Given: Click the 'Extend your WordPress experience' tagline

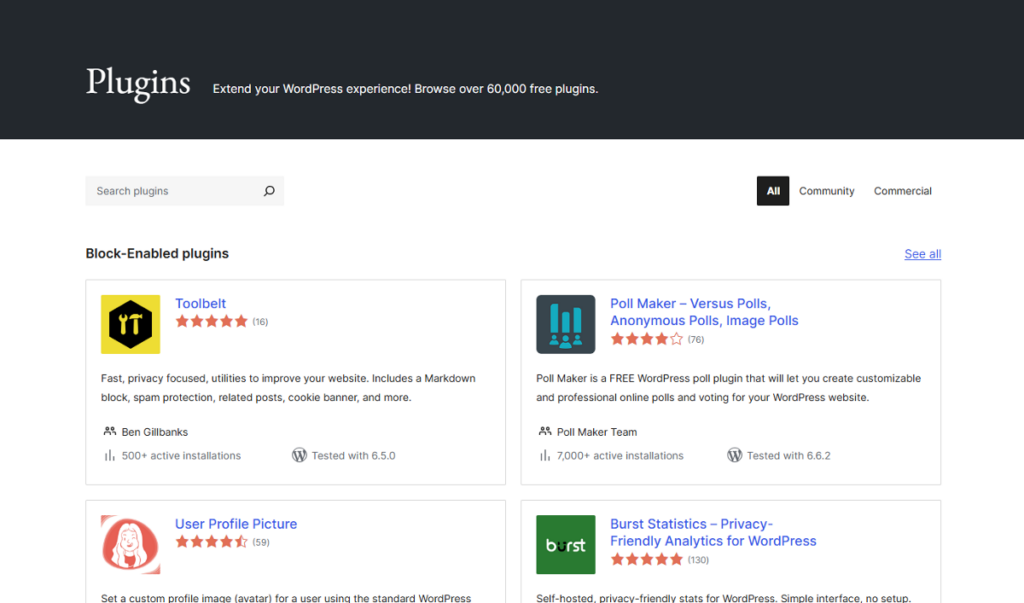Looking at the screenshot, I should (x=405, y=89).
